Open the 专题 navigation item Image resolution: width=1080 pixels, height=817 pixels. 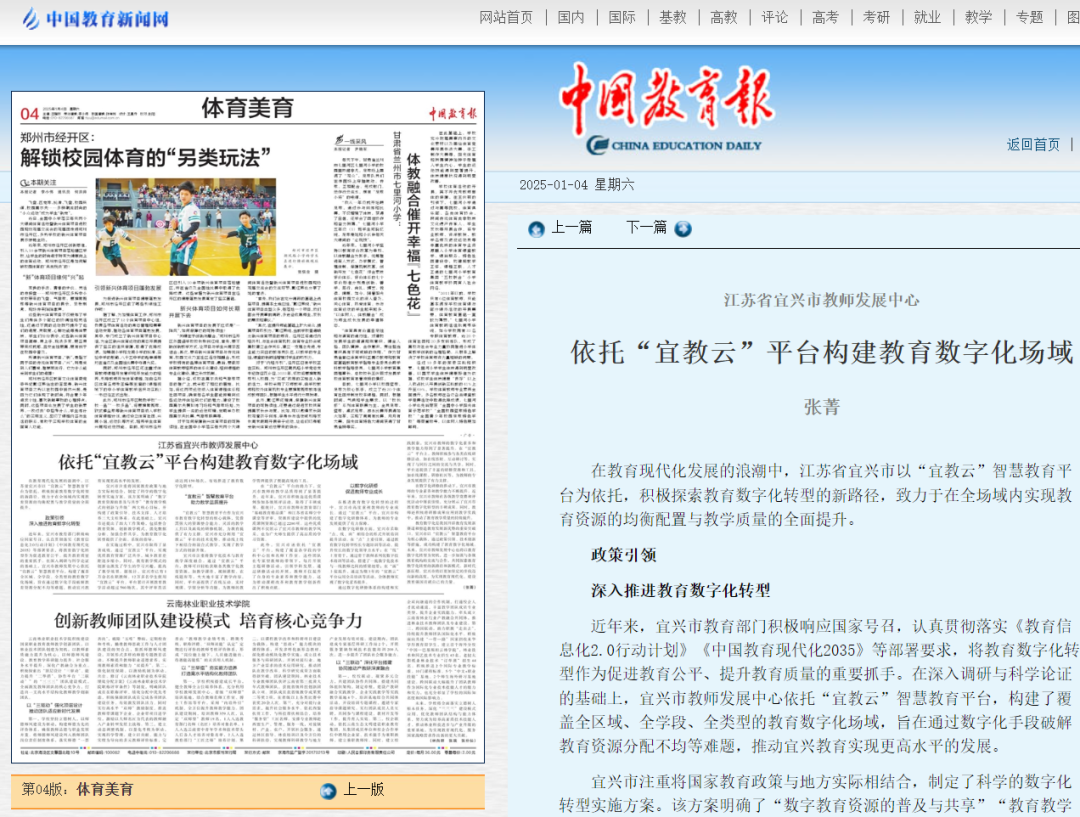tap(1029, 17)
